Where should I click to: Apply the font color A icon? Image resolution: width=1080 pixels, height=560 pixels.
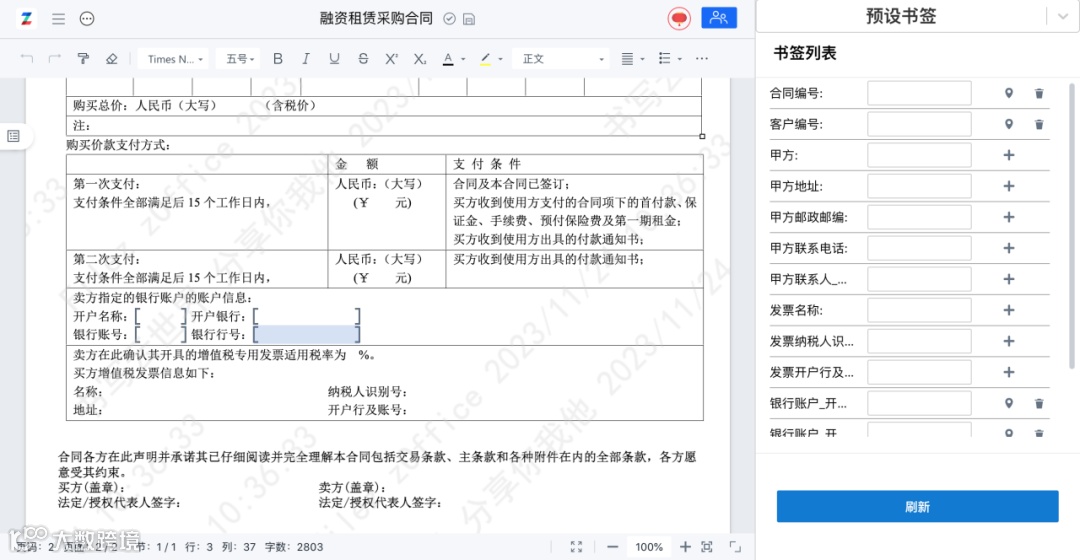(x=448, y=59)
